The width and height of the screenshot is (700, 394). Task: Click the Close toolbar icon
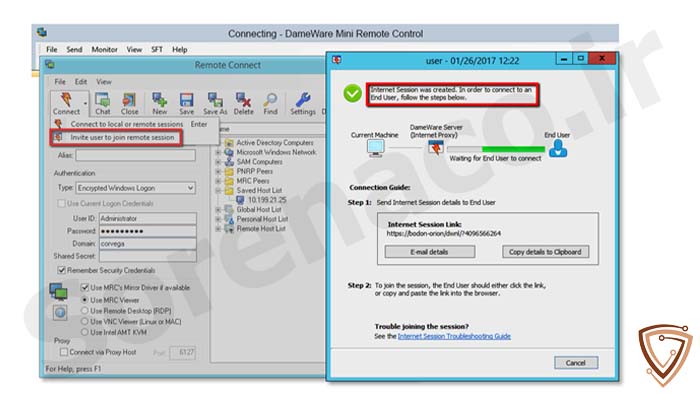coord(129,99)
